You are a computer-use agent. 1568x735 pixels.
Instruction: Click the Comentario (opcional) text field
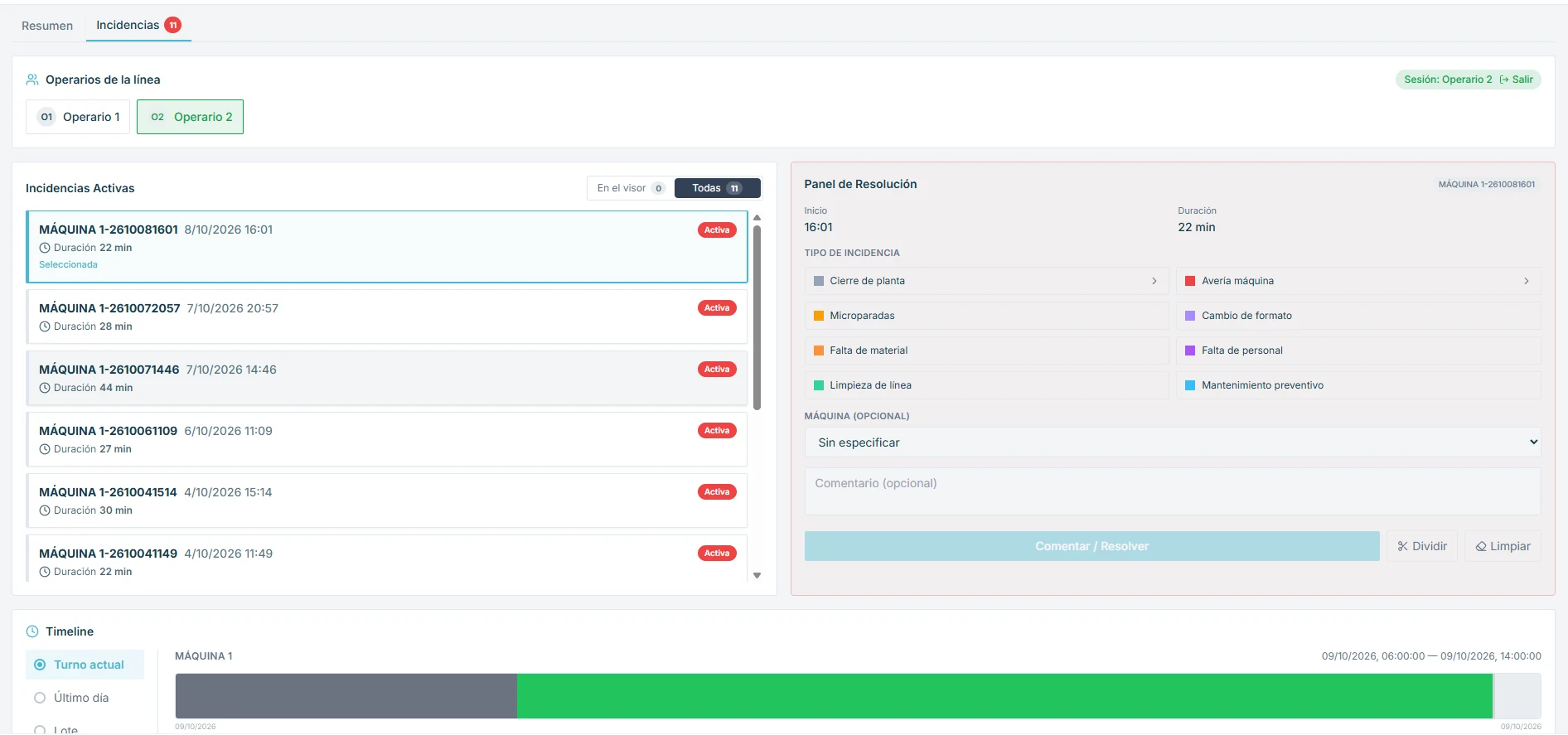coord(1173,491)
